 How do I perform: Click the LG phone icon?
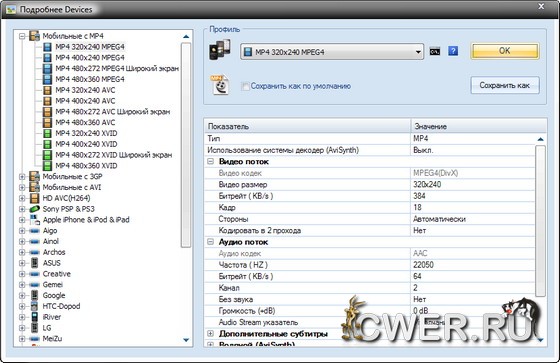pyautogui.click(x=34, y=328)
